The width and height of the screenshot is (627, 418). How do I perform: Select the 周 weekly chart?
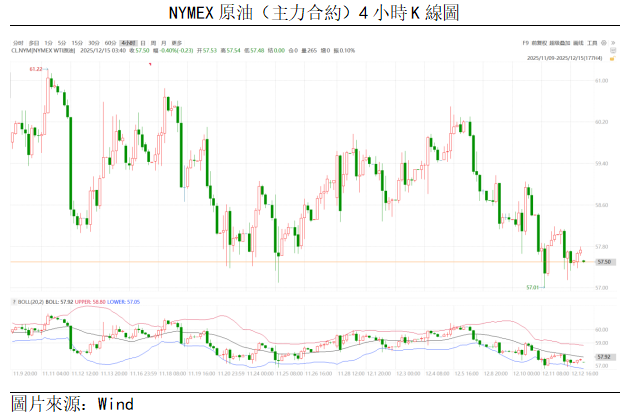point(153,43)
